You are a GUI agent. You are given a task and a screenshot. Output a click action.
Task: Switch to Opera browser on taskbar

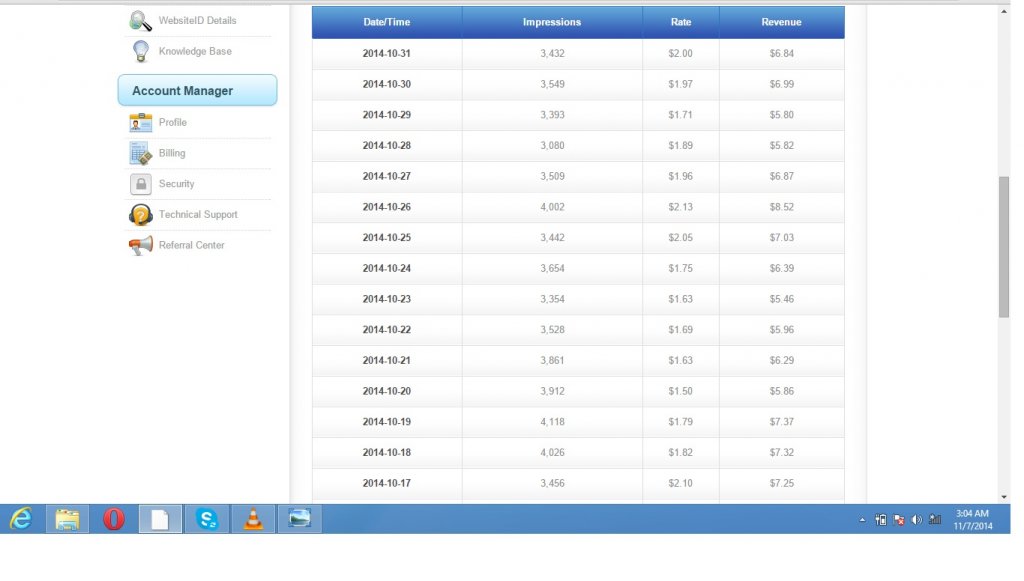pos(114,520)
